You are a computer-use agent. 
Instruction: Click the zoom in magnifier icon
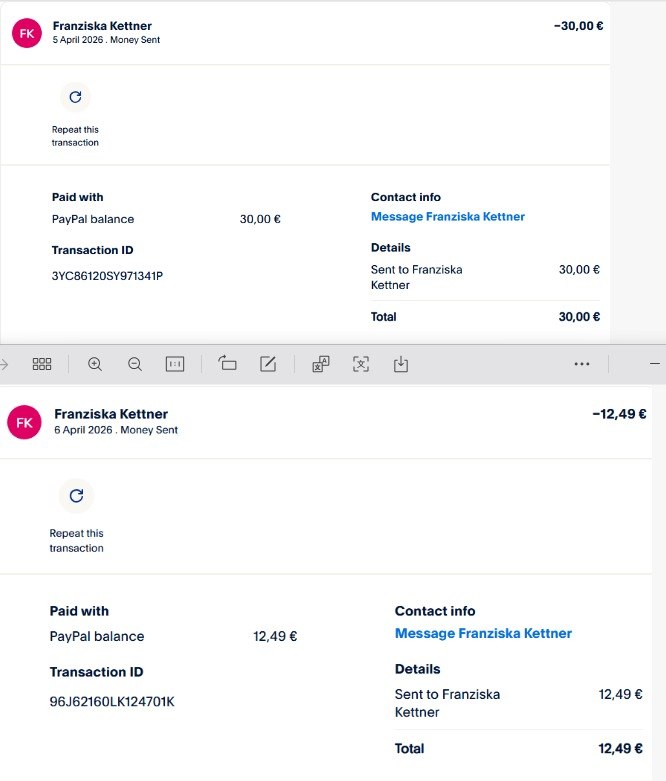[x=95, y=365]
